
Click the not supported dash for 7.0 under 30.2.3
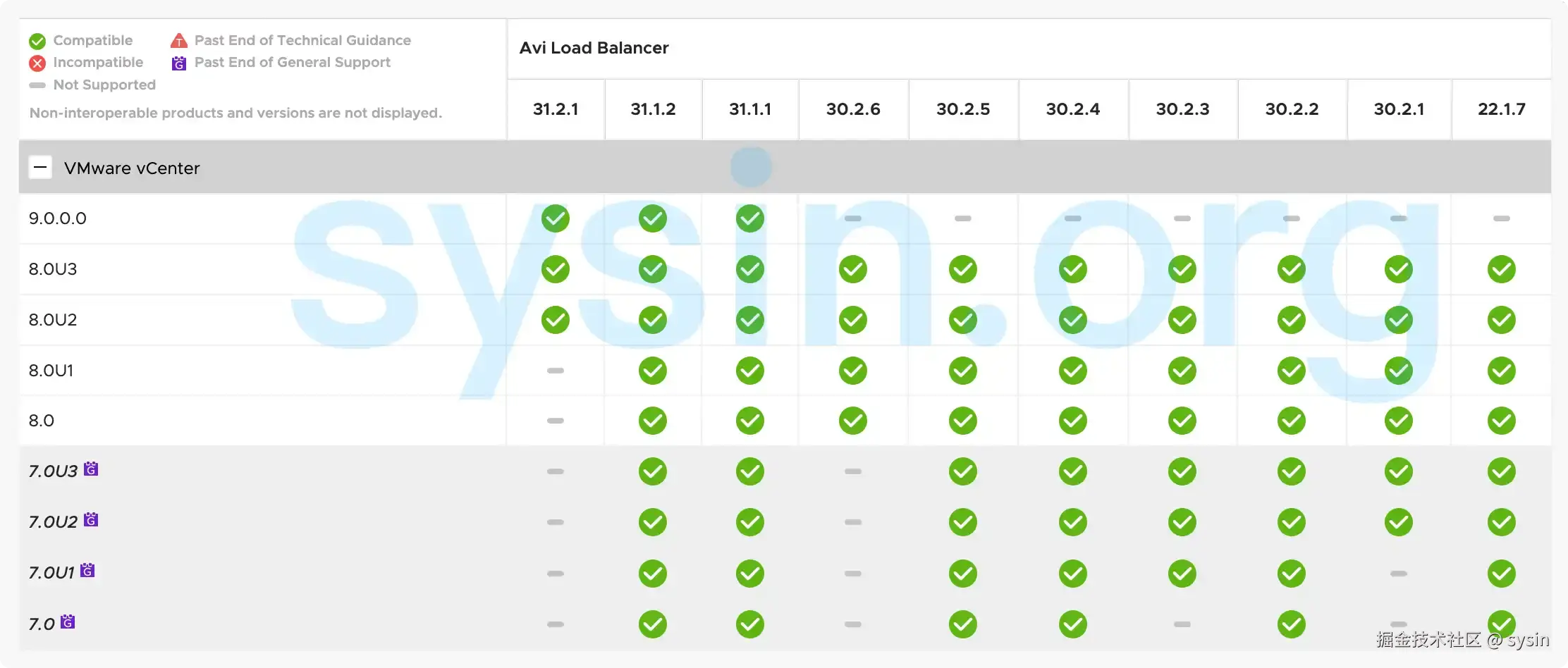[1182, 624]
